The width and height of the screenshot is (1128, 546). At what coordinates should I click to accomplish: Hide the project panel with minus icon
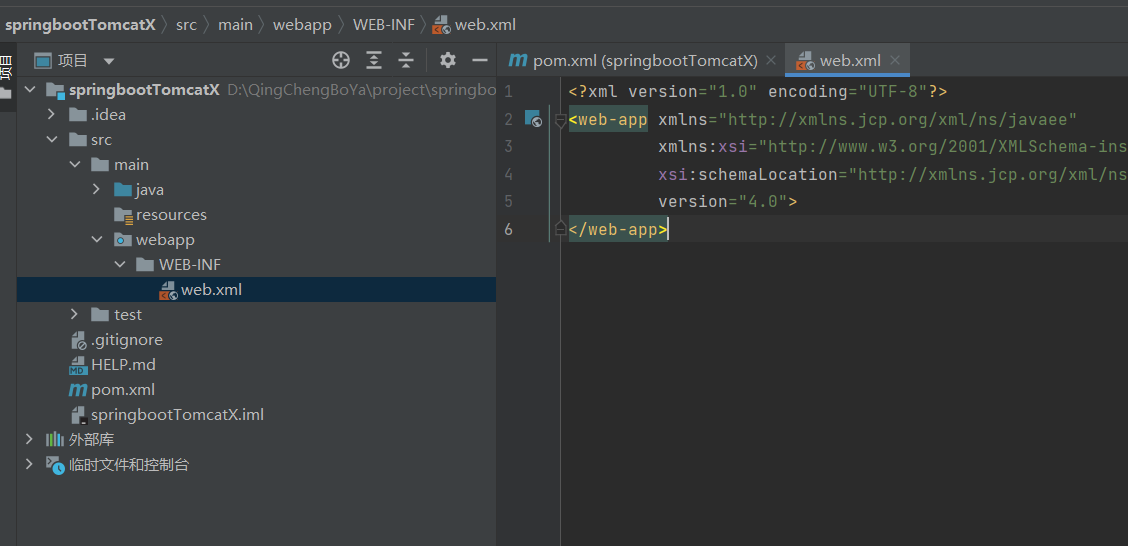click(480, 60)
